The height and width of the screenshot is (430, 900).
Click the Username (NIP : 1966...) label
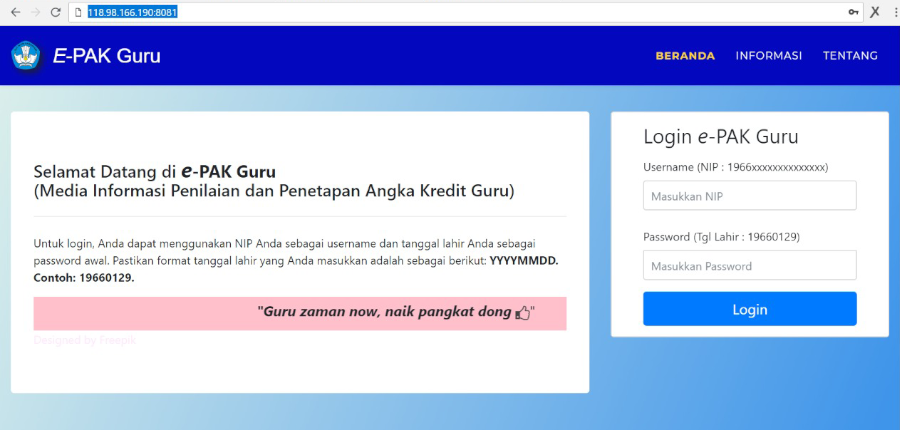coord(735,168)
